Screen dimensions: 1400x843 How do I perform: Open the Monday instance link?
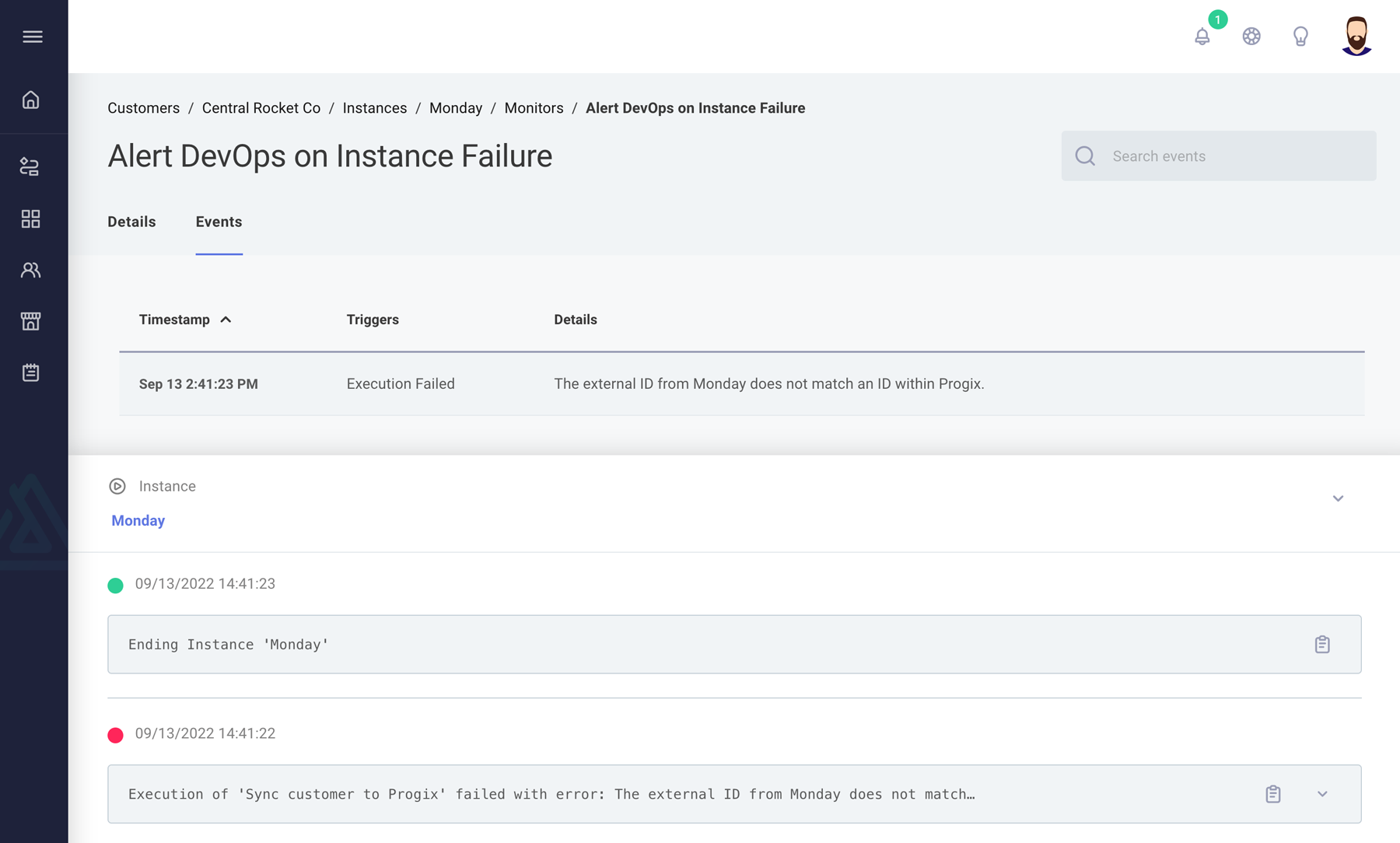pos(138,520)
